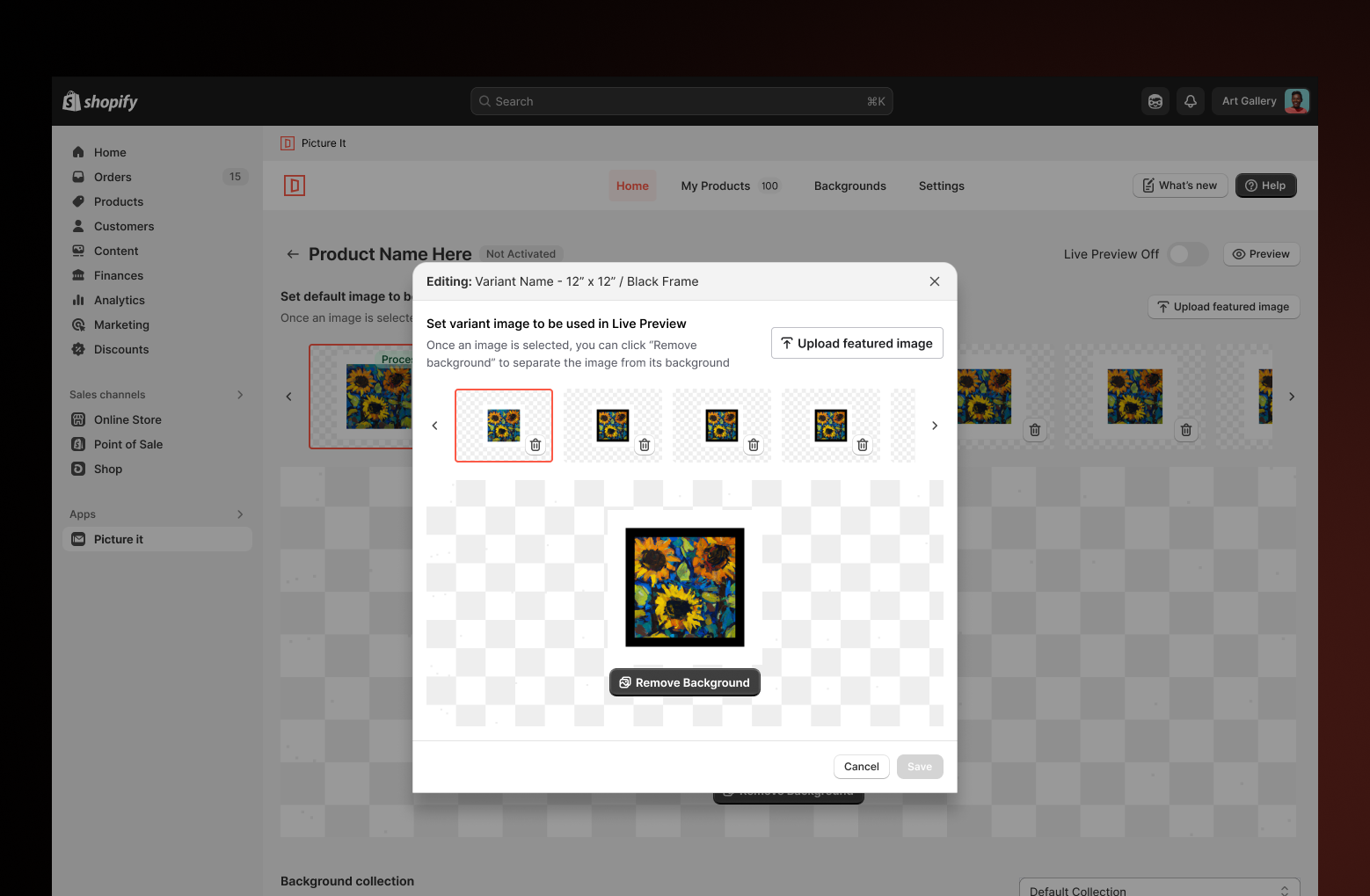Open Analytics in the sidebar

157,300
